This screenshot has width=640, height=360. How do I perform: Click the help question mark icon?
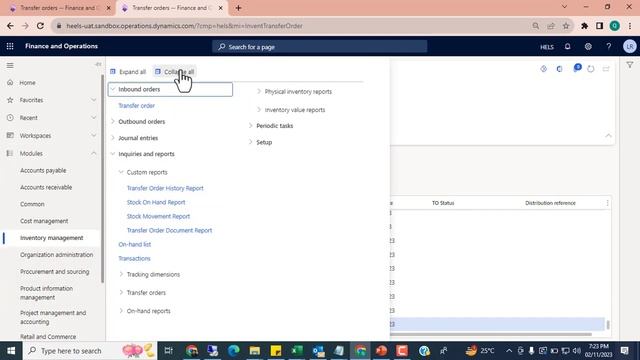(x=609, y=47)
